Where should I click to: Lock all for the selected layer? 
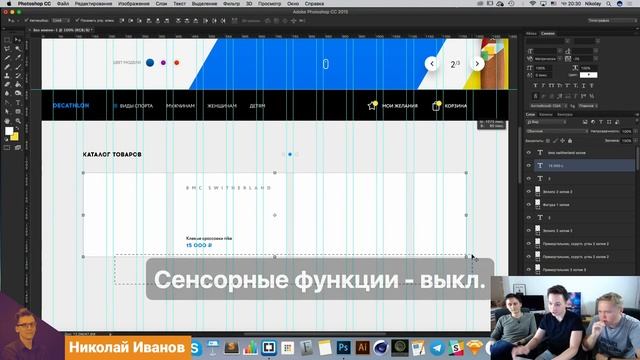[x=570, y=140]
